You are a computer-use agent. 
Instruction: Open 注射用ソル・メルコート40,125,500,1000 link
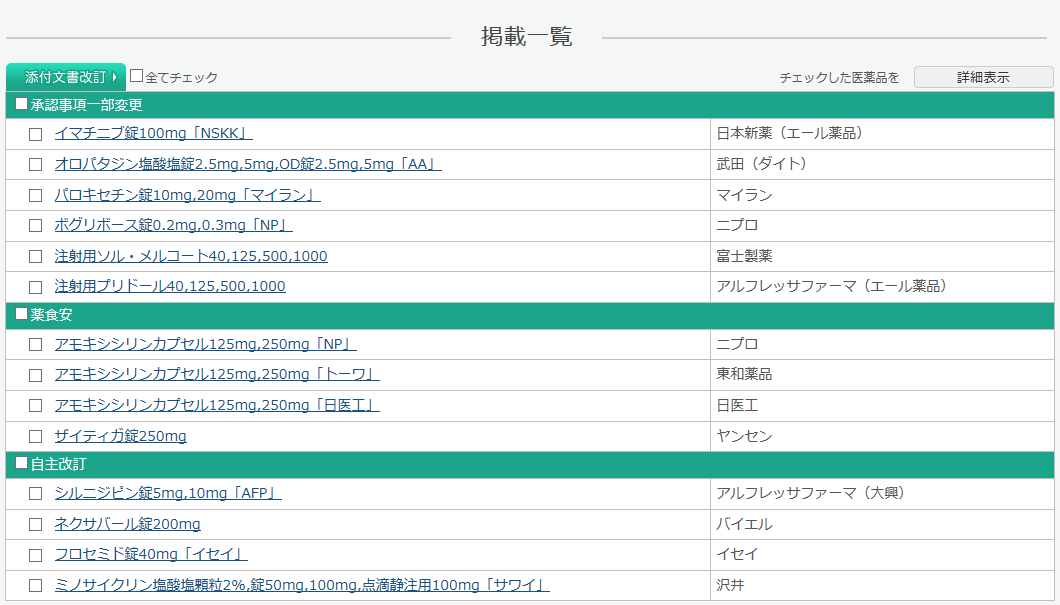click(191, 256)
